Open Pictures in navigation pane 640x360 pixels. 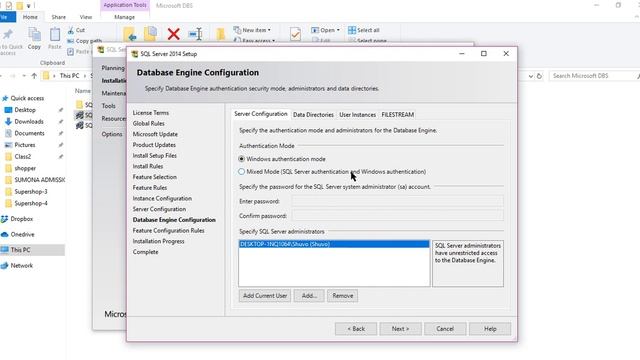pyautogui.click(x=24, y=145)
